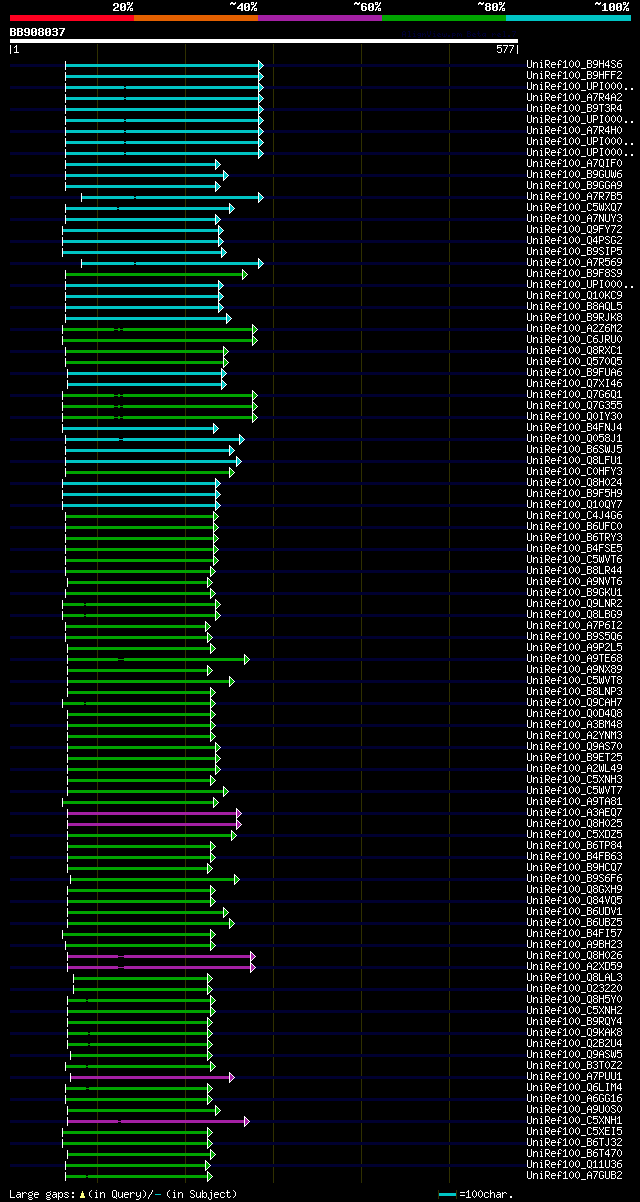
Task: Select label UniRef100_A7R569
Action: click(574, 262)
